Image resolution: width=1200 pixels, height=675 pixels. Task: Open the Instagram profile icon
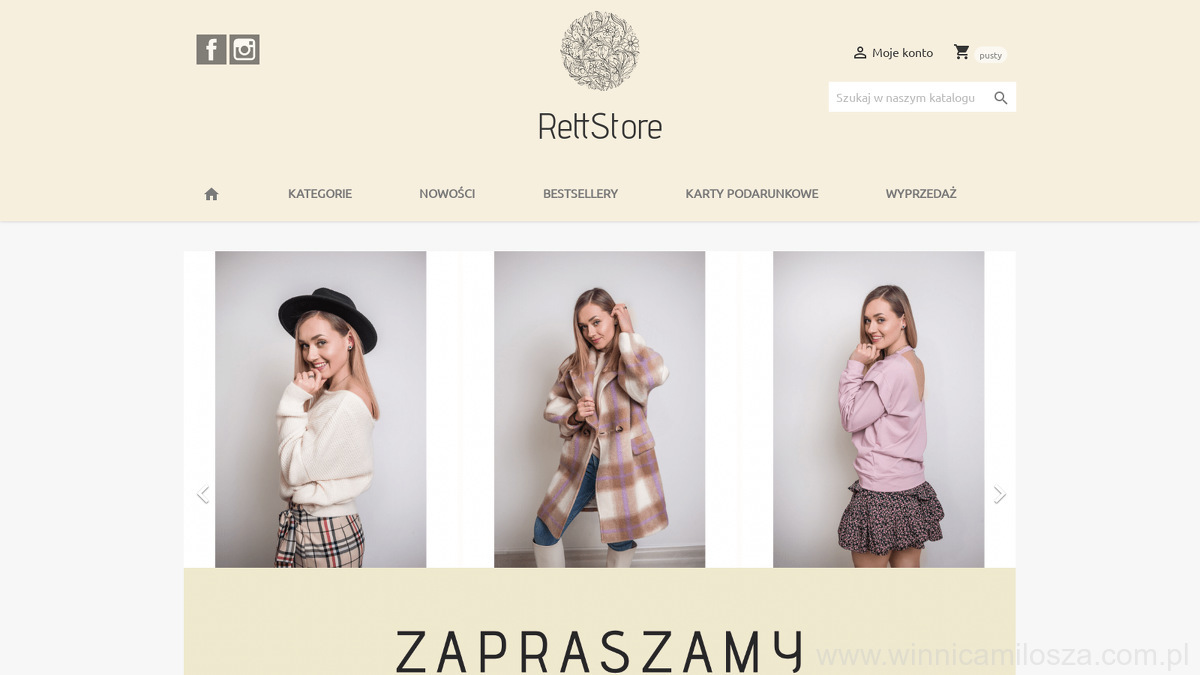[245, 49]
